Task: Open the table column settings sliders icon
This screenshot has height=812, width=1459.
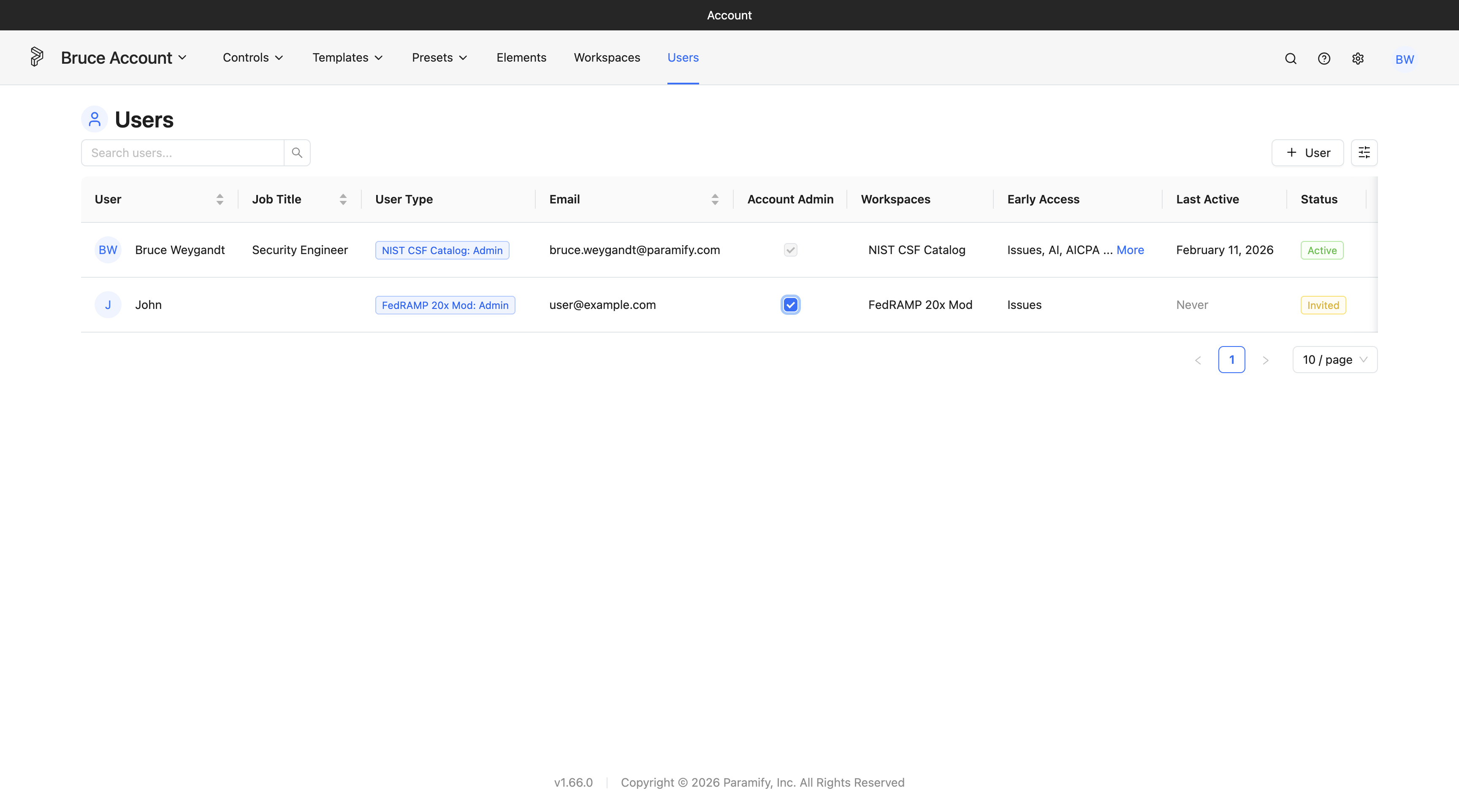Action: (x=1364, y=153)
